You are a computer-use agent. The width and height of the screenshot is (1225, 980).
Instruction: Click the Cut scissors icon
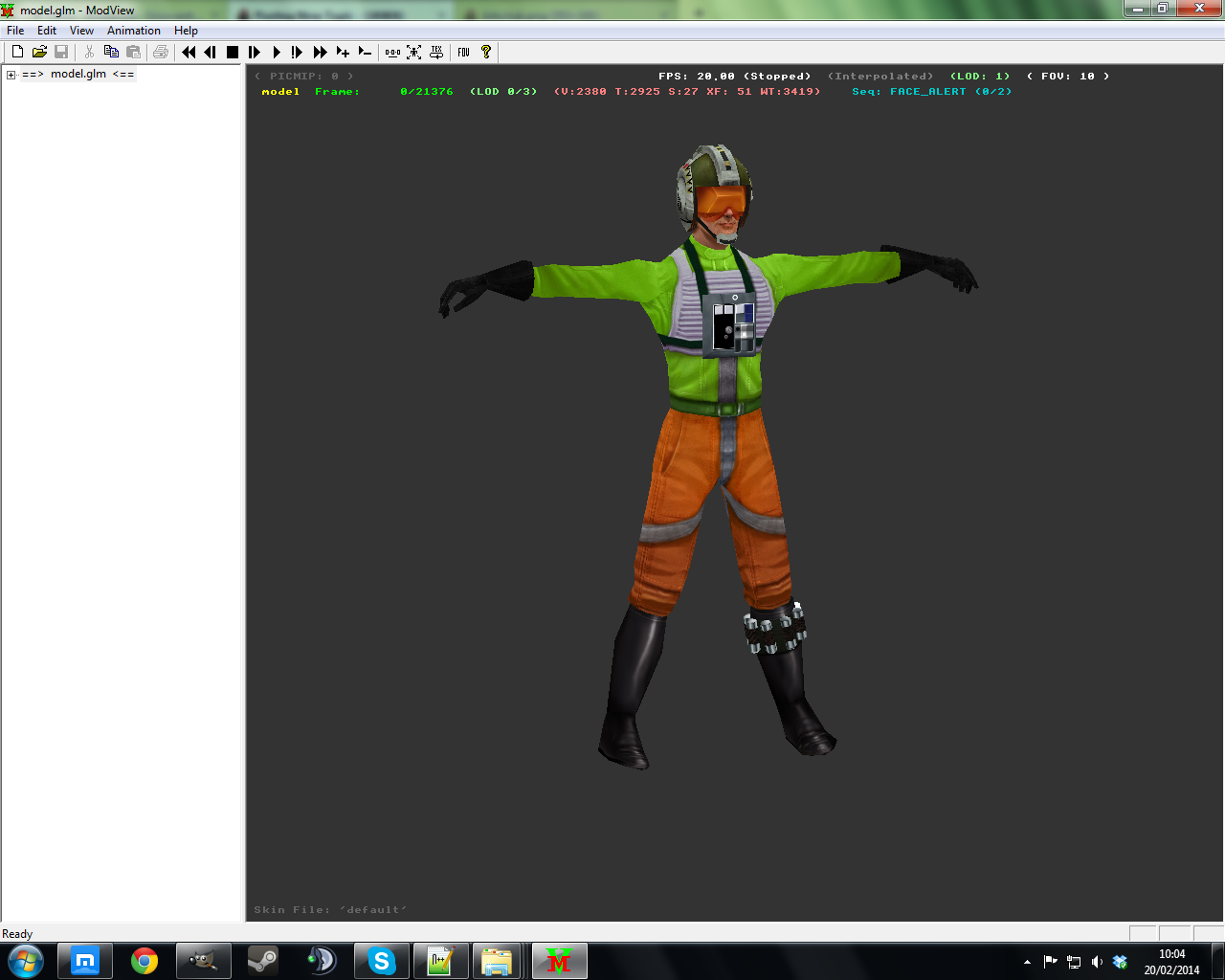click(x=89, y=52)
